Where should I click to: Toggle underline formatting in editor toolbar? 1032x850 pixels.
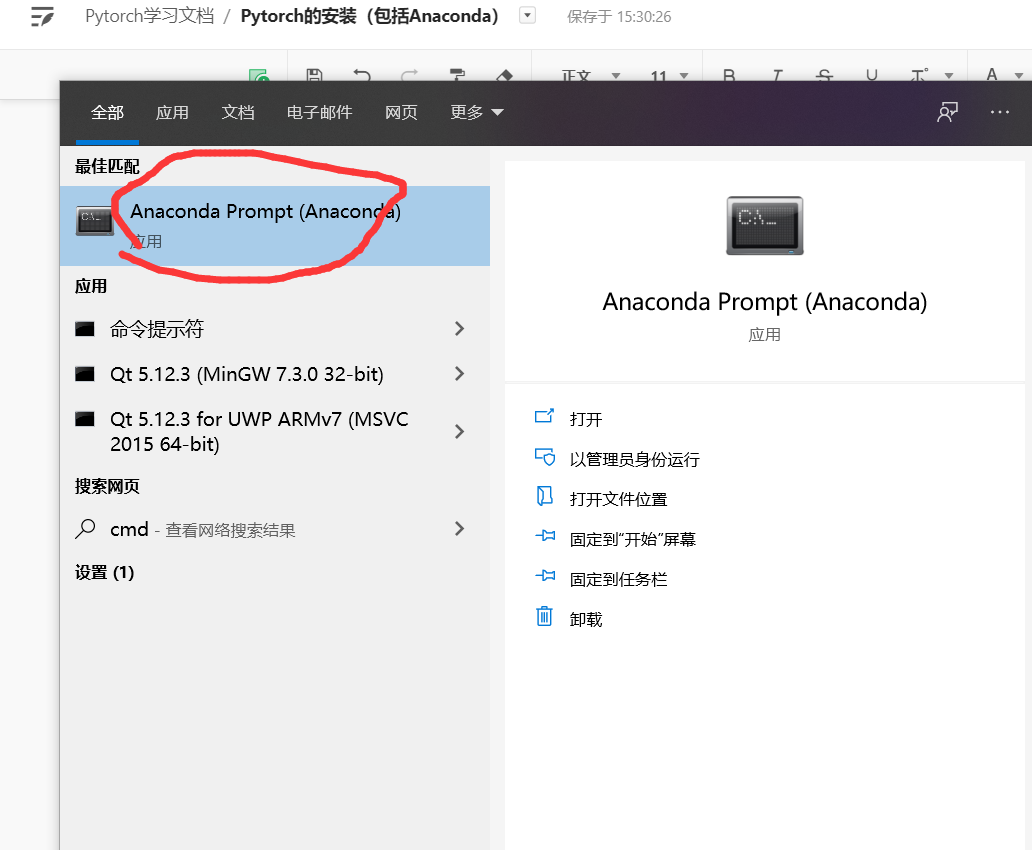click(871, 75)
